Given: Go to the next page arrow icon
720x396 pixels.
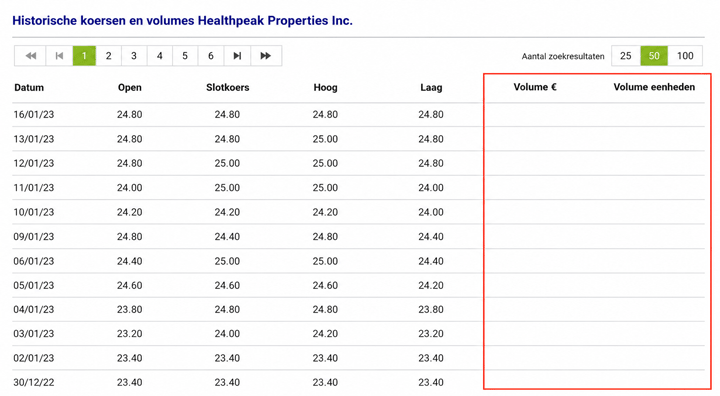Looking at the screenshot, I should (237, 56).
